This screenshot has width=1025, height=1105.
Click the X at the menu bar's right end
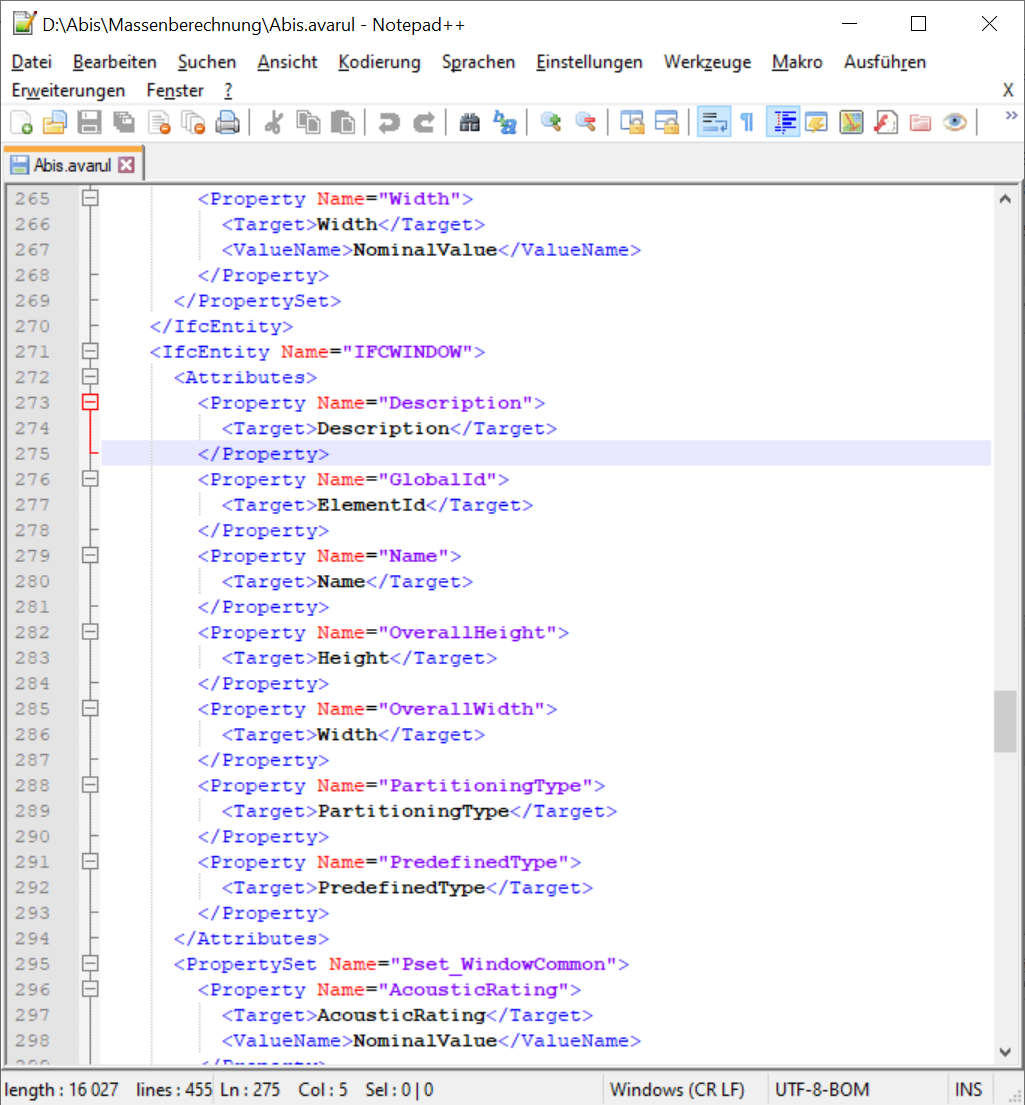1008,90
